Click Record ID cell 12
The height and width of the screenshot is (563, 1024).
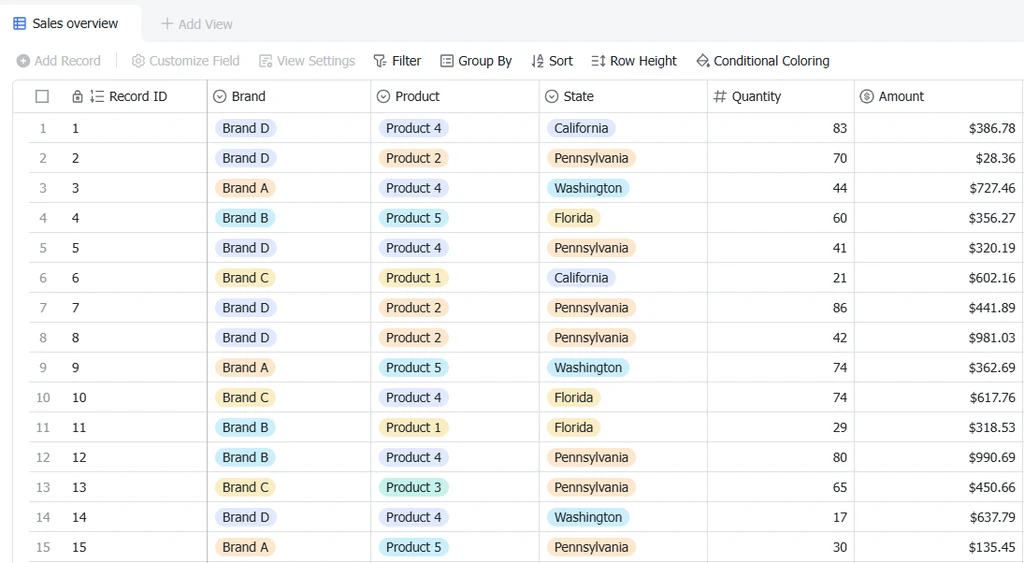(x=79, y=458)
